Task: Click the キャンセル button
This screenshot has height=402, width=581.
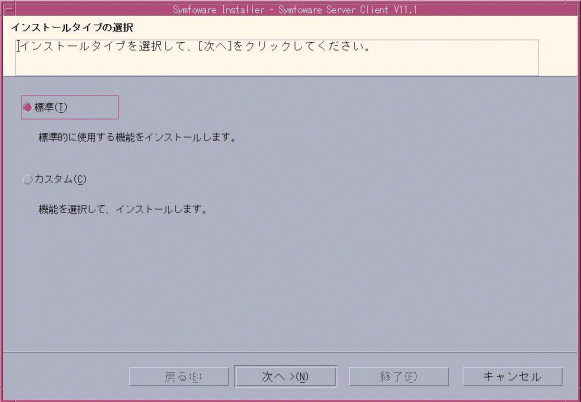Action: tap(512, 377)
